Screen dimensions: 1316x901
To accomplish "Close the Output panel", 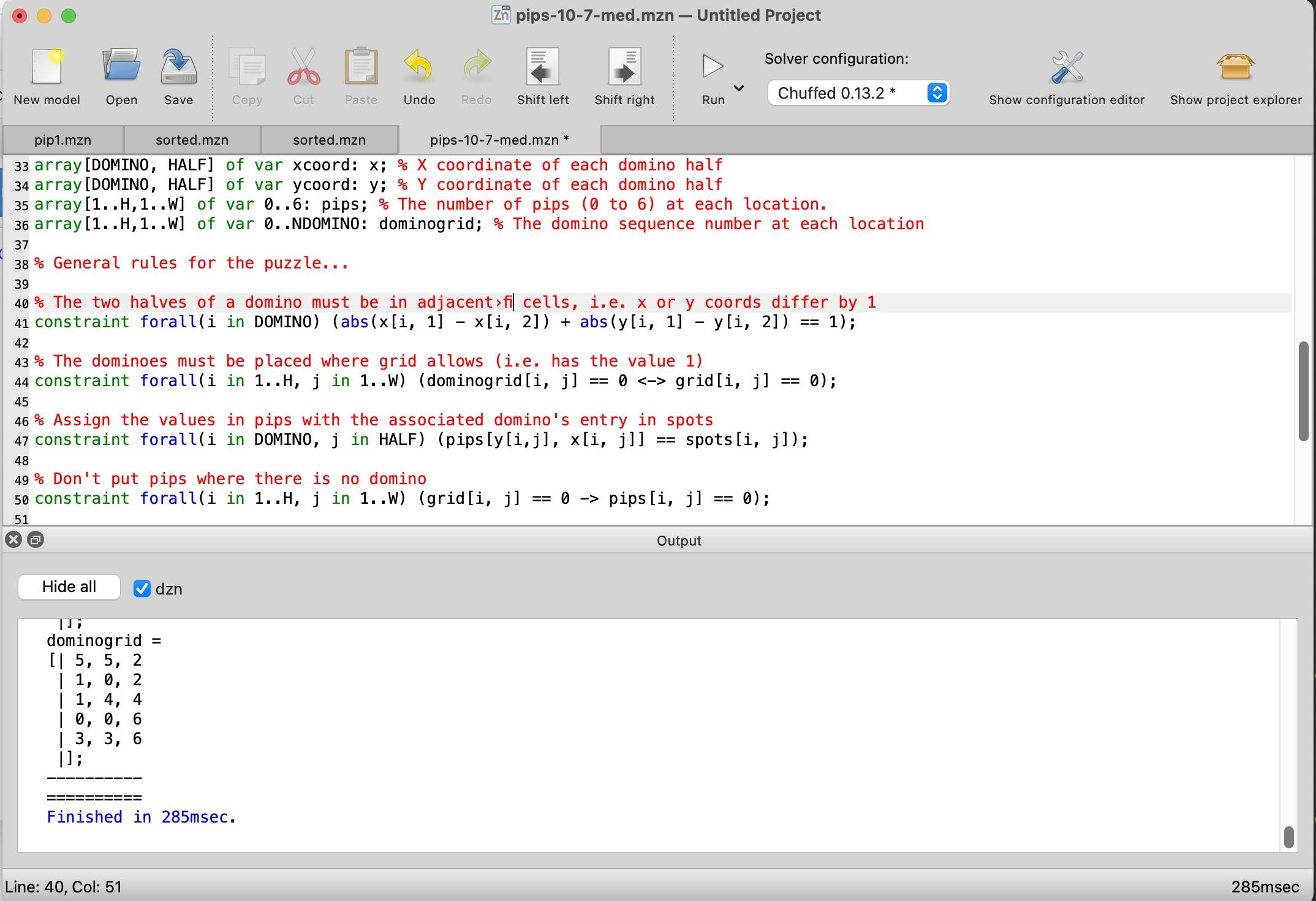I will pyautogui.click(x=13, y=539).
